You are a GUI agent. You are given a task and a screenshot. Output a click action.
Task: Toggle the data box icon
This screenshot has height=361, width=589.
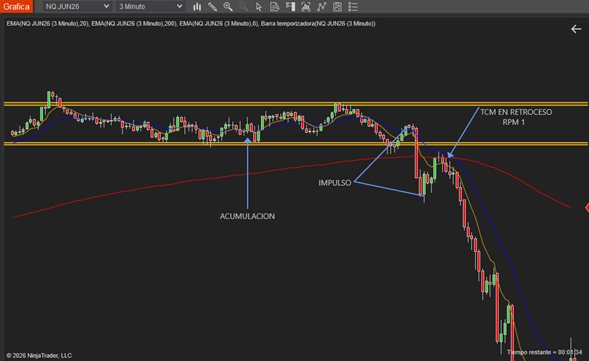pyautogui.click(x=274, y=6)
